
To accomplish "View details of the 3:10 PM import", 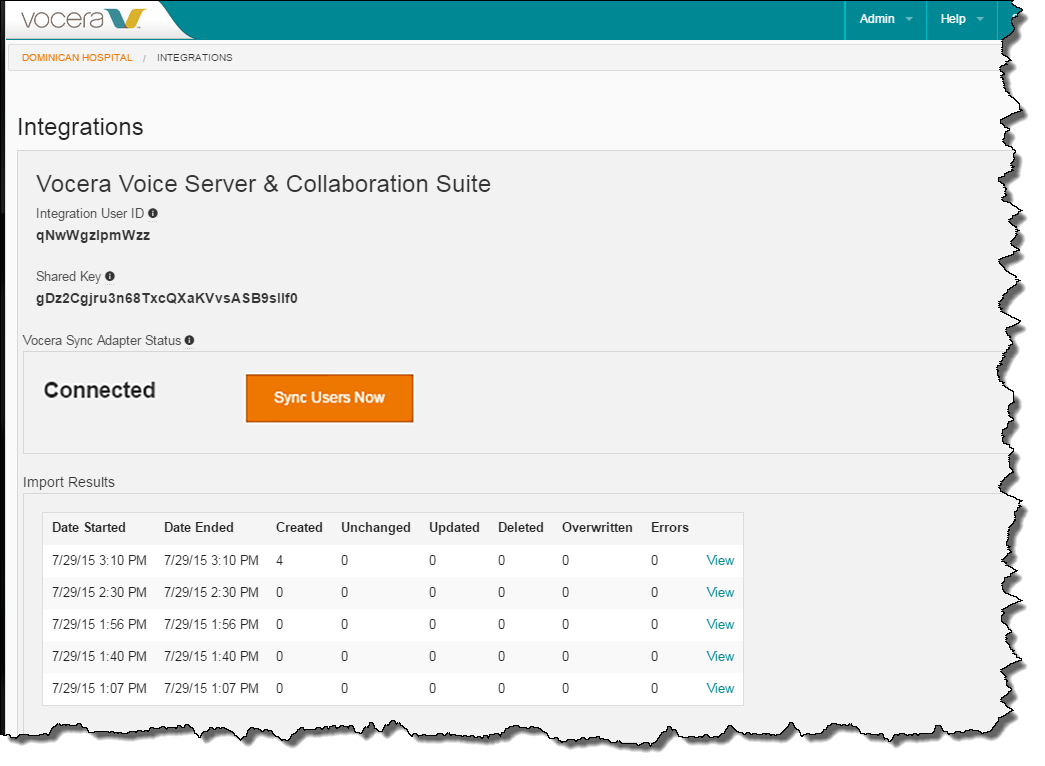I will [x=720, y=560].
